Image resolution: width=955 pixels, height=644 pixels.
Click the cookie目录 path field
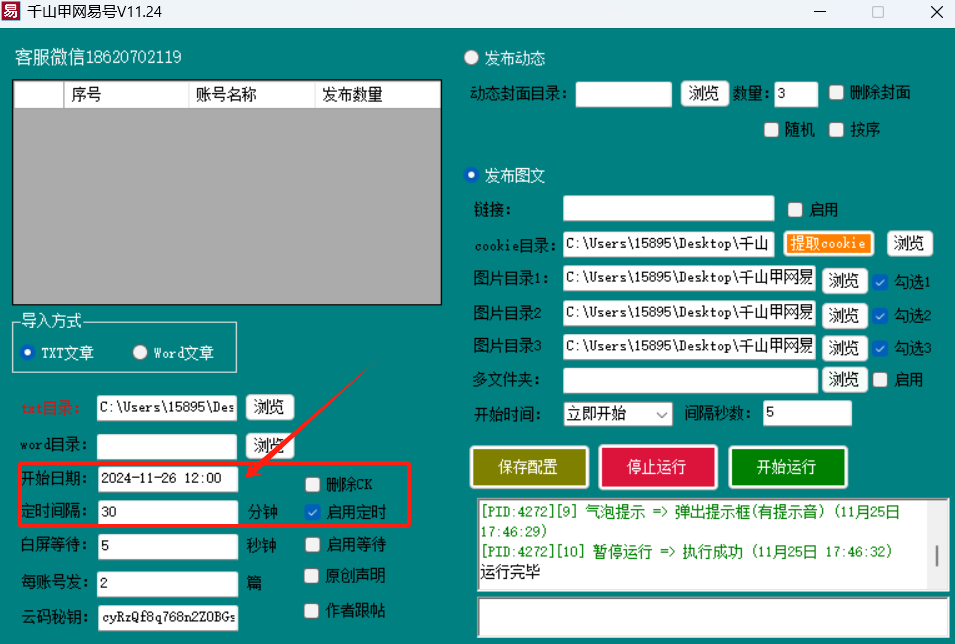[x=669, y=244]
